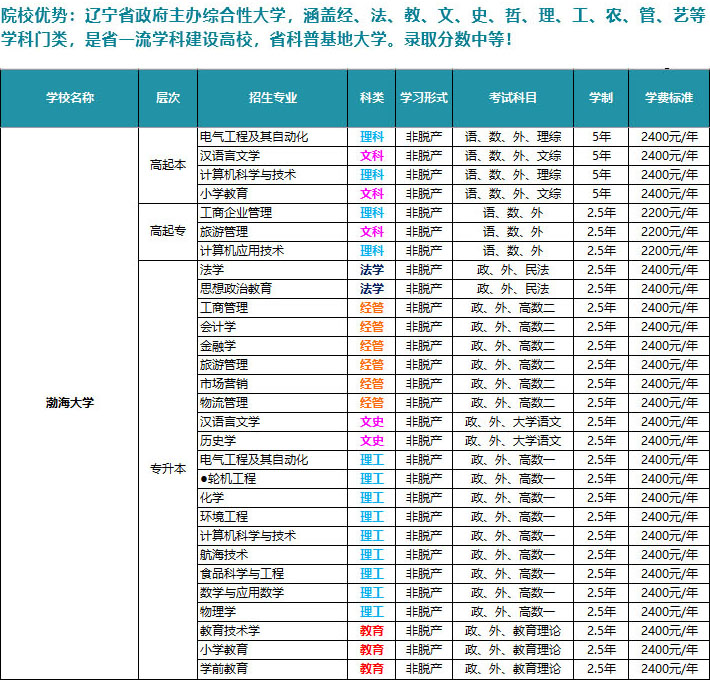The image size is (710, 680).
Task: Click the 录取分数中等 text in intro
Action: (x=455, y=40)
